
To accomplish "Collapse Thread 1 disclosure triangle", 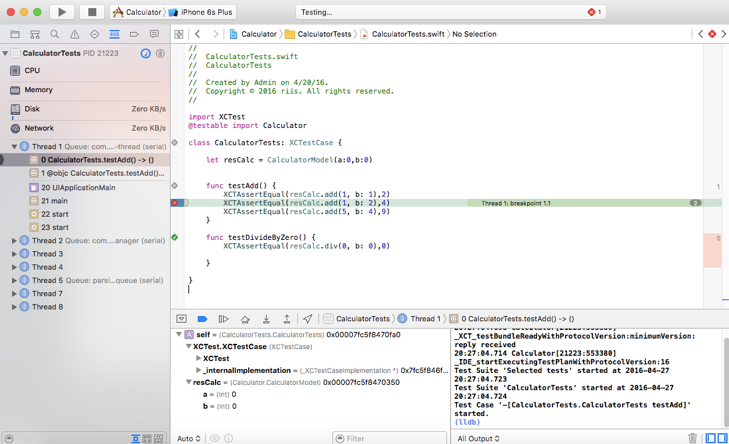I will 14,146.
